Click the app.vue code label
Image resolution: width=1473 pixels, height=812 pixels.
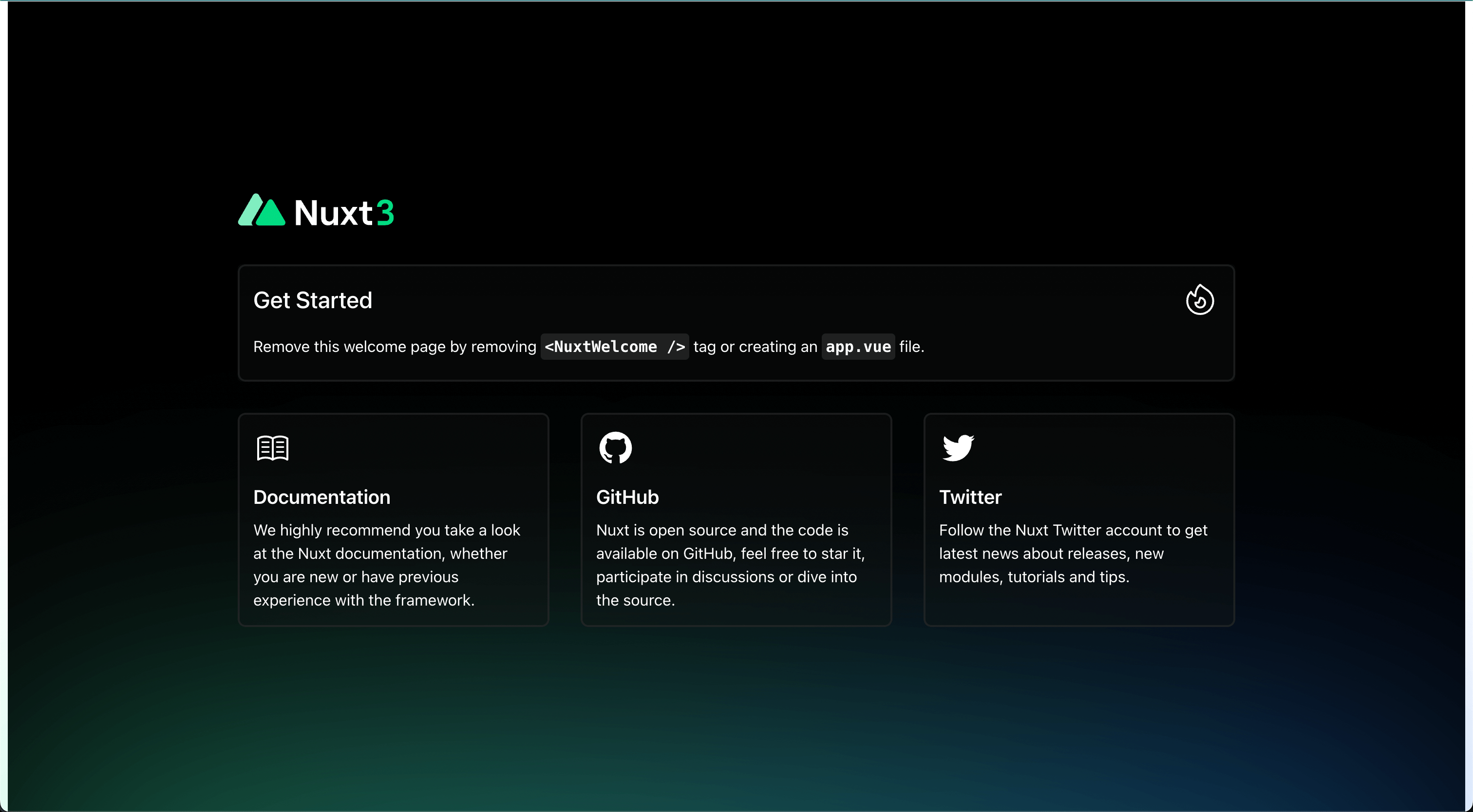(858, 346)
